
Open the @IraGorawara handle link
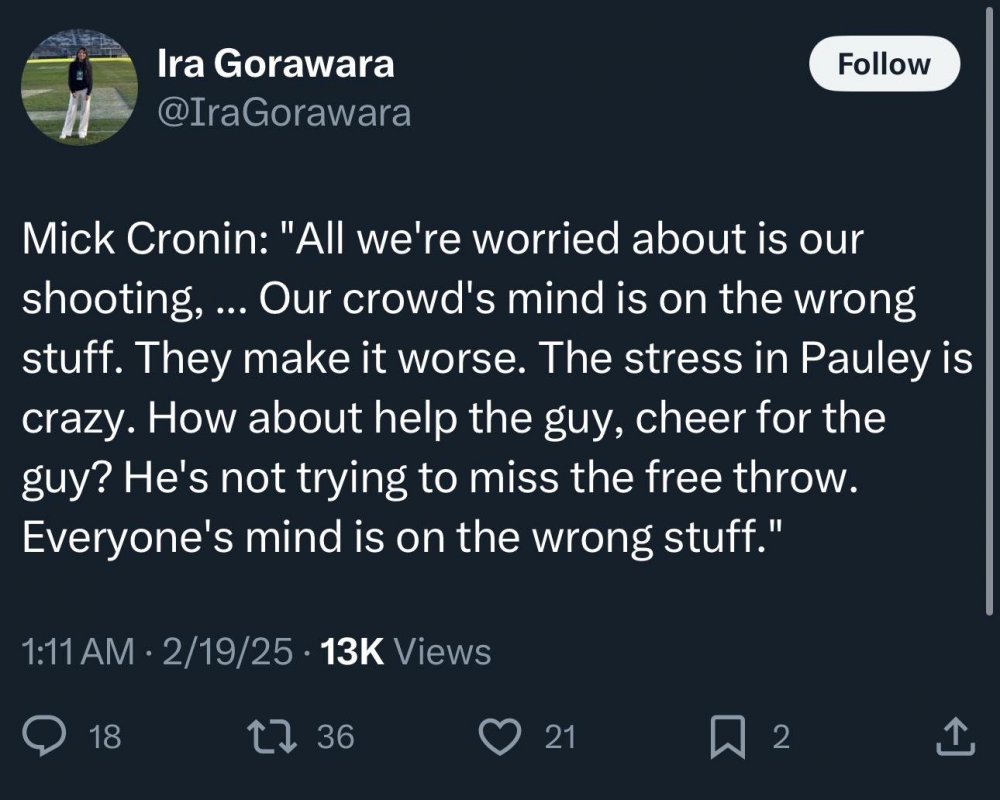pos(284,113)
